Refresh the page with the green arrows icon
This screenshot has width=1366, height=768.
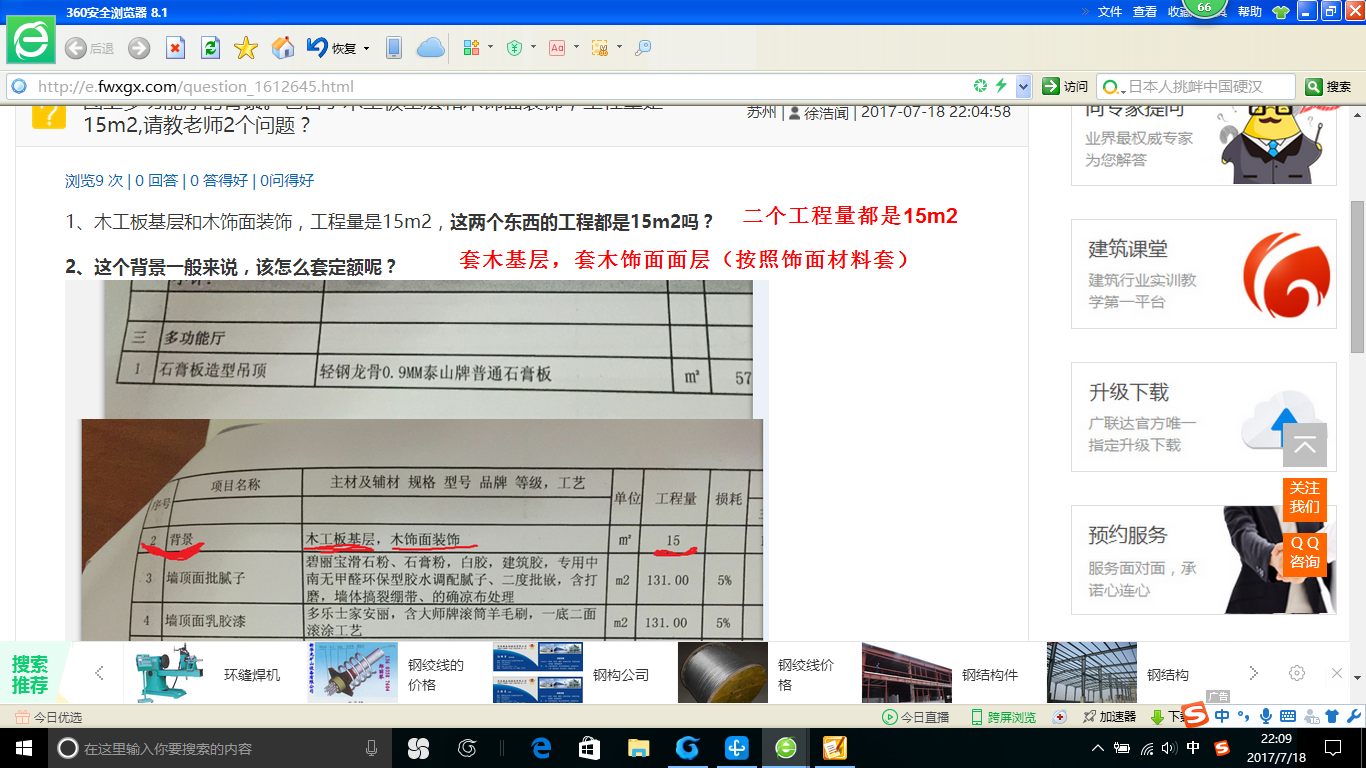coord(210,48)
